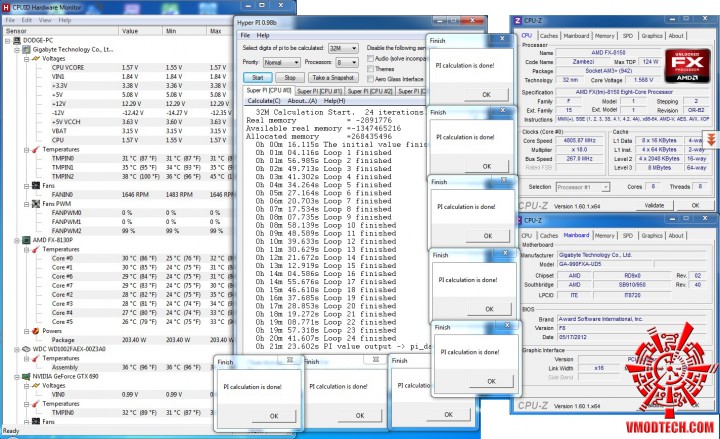Collapse the Fans PWM node
The image size is (720, 439).
coord(26,204)
